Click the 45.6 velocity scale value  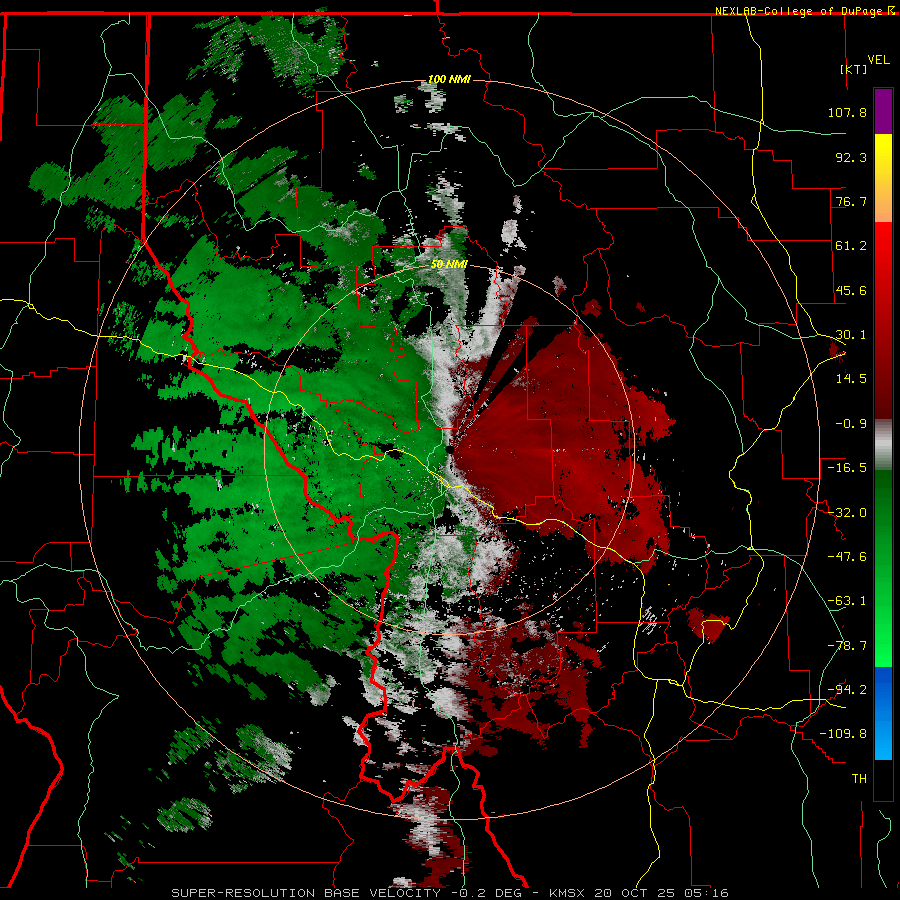pyautogui.click(x=851, y=290)
